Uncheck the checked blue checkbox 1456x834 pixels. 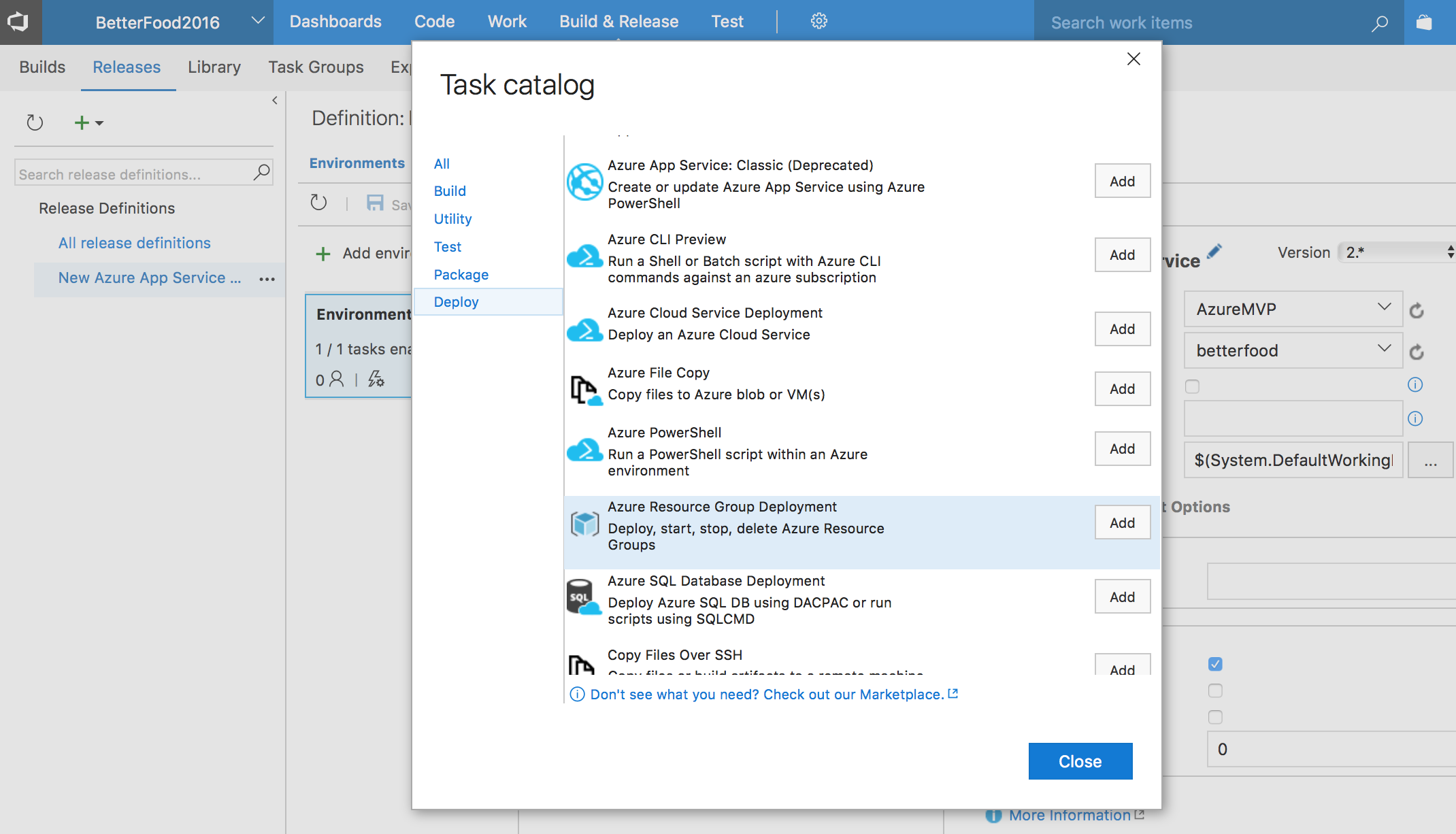point(1215,664)
